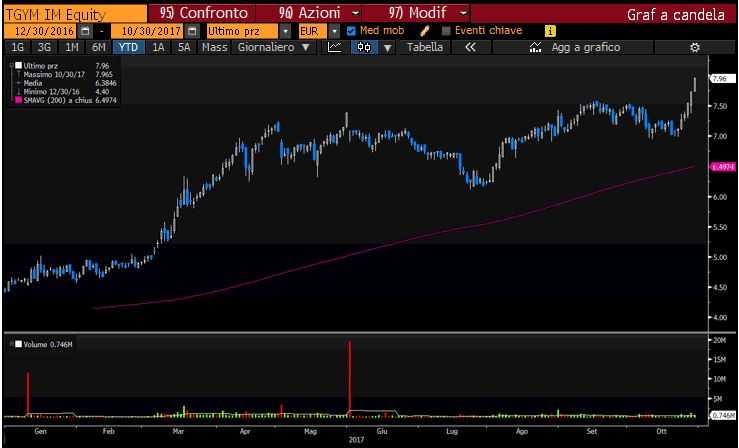This screenshot has height=448, width=739.
Task: Enable the Eventi chiave checkbox
Action: [446, 31]
